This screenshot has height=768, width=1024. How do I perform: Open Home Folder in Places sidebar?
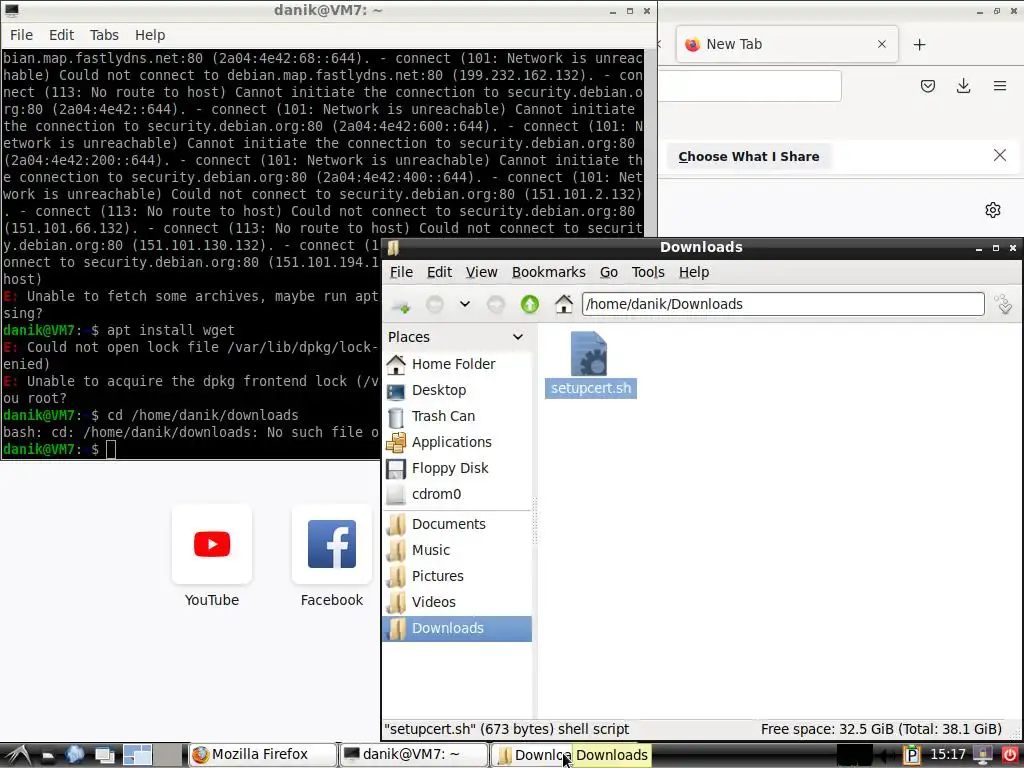pos(457,364)
